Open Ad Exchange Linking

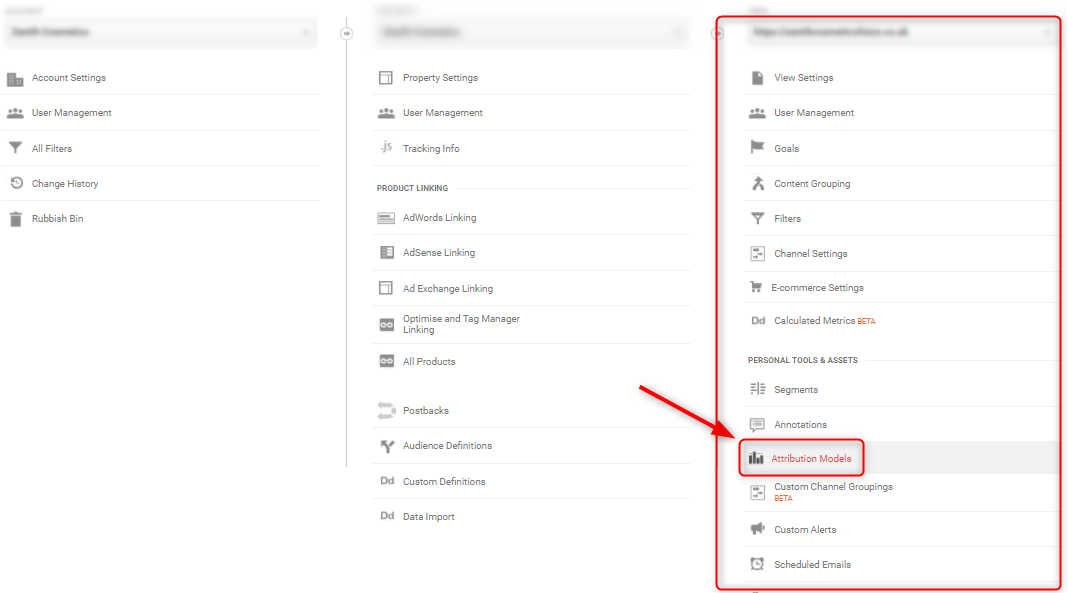(447, 289)
